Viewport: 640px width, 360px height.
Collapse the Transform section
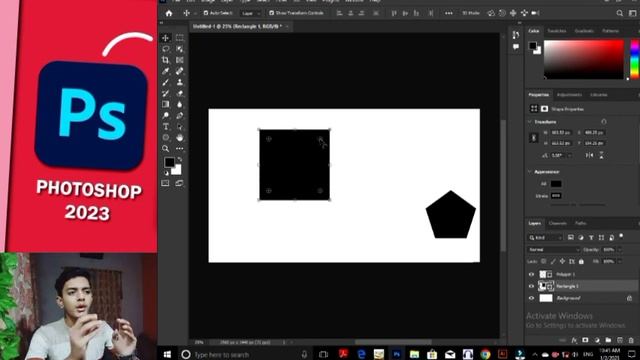530,122
